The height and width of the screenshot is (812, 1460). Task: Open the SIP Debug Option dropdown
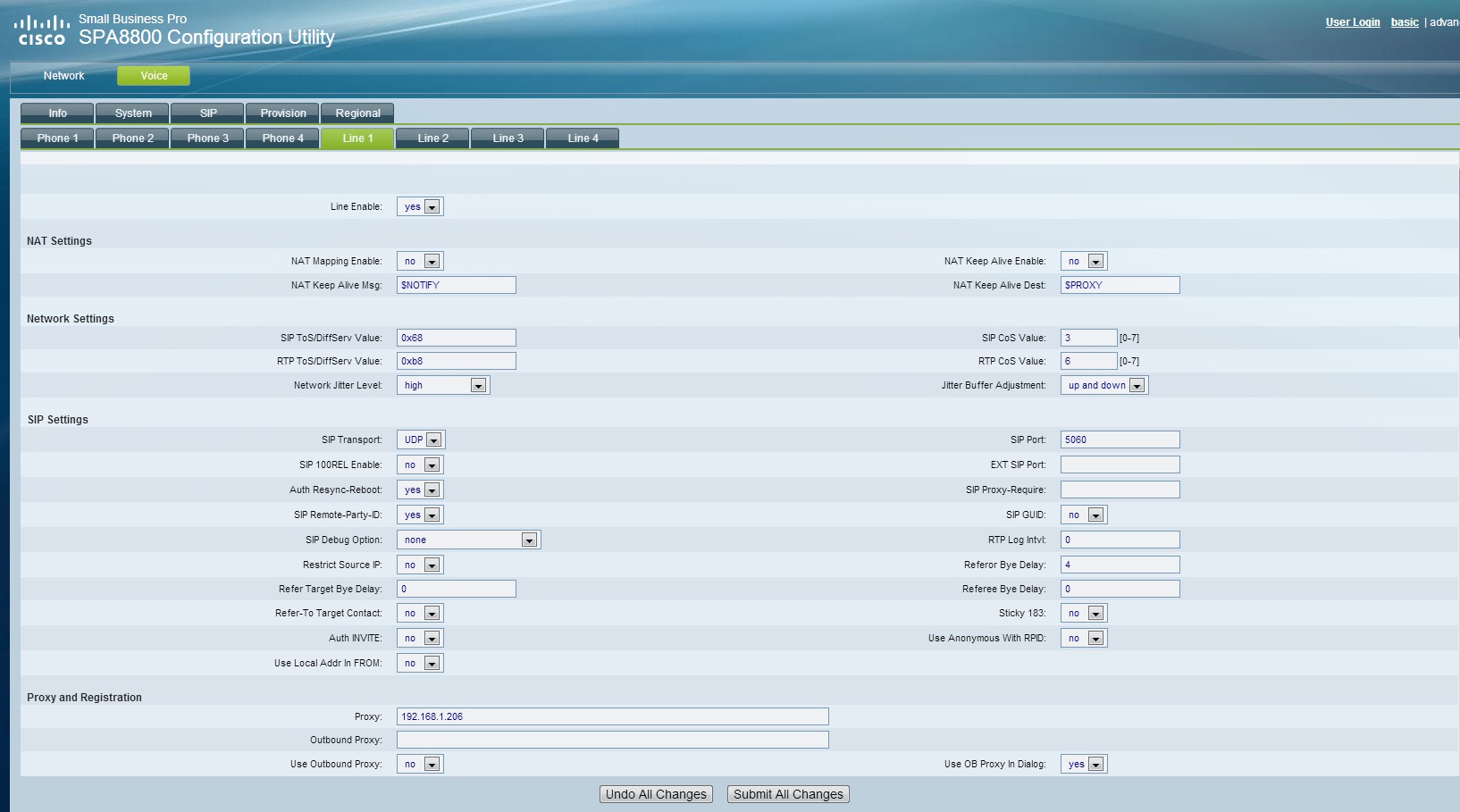tap(468, 540)
